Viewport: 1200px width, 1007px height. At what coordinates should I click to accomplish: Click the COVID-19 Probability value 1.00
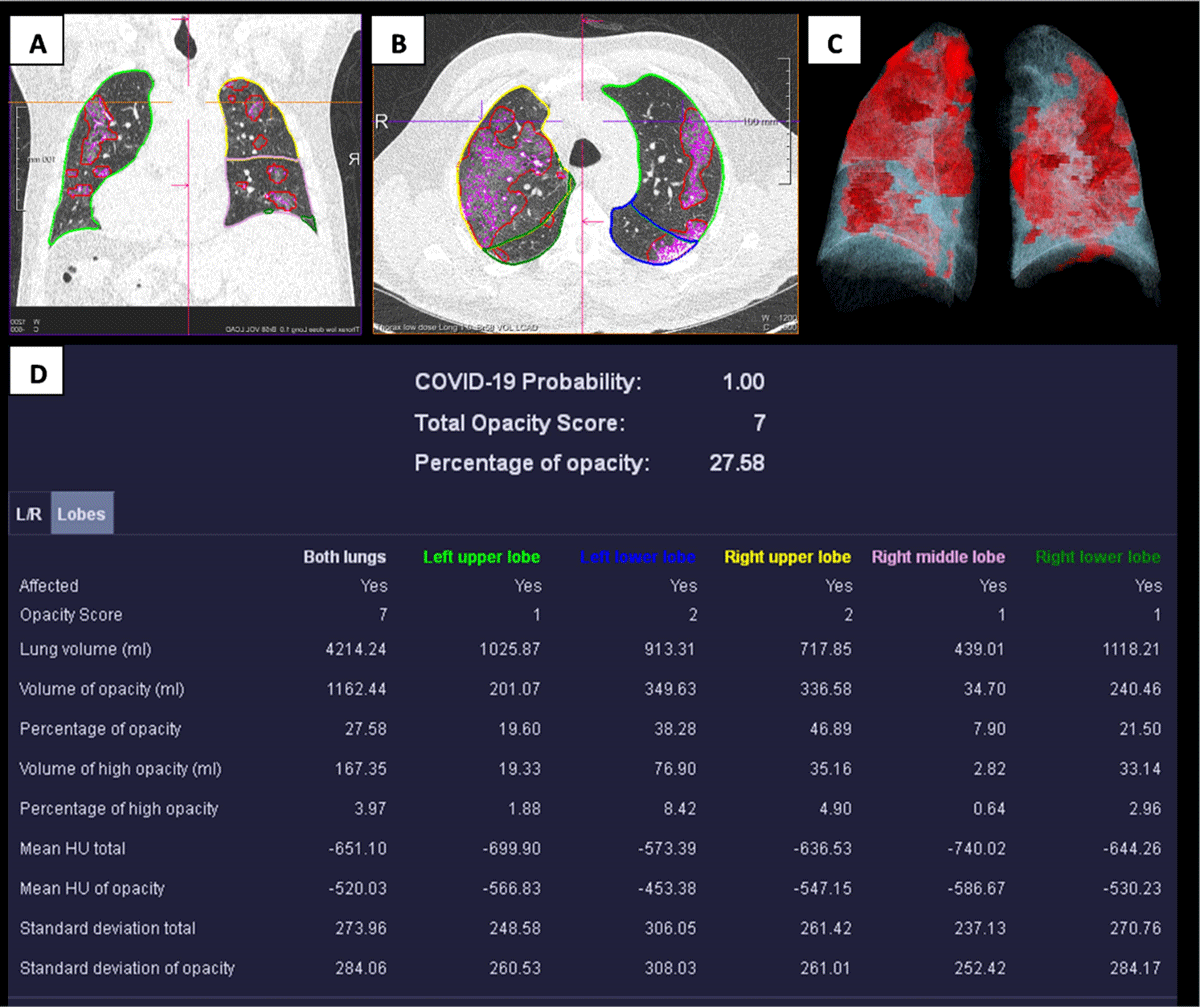(743, 382)
